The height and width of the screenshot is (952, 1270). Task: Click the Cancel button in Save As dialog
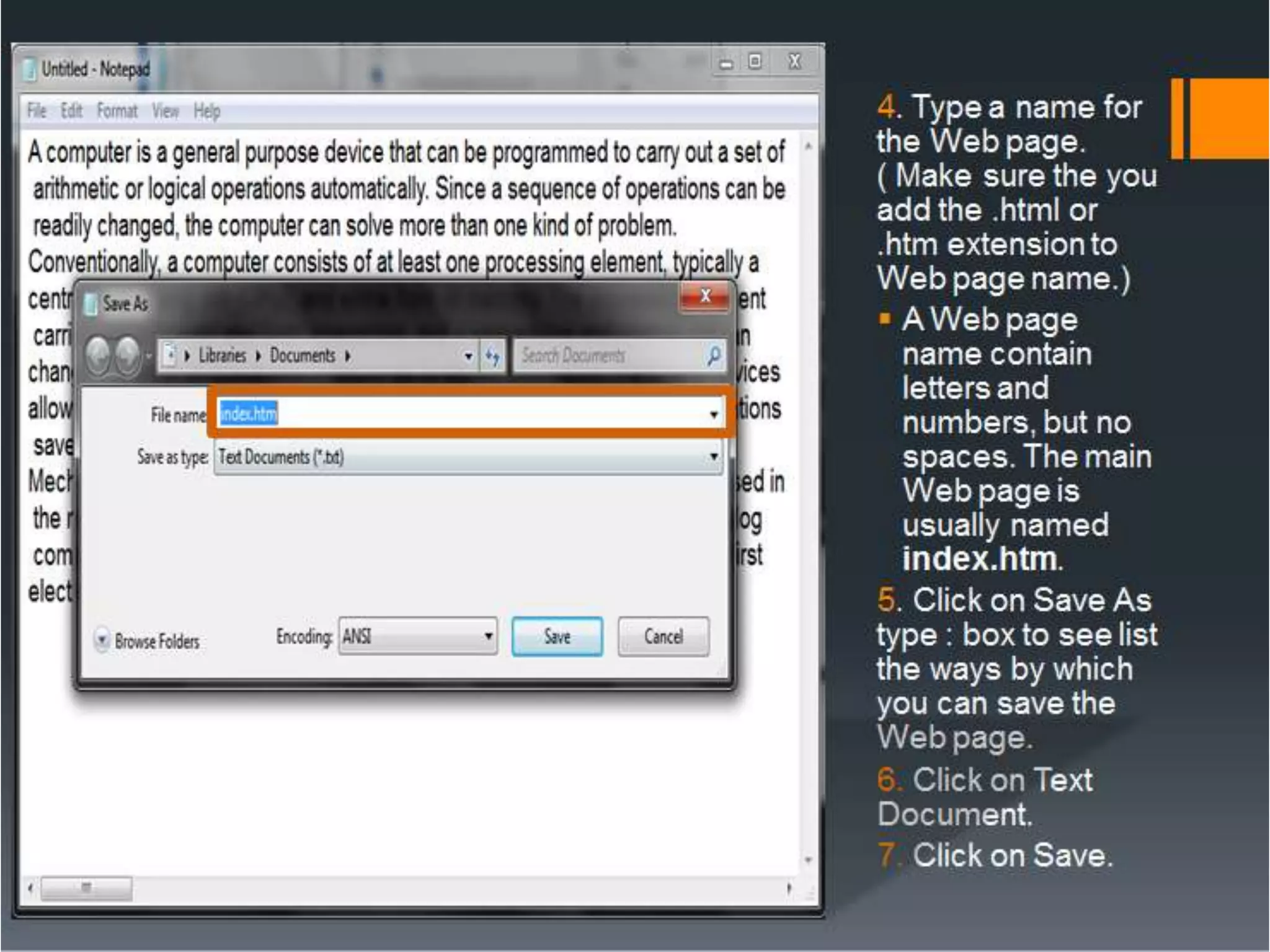pyautogui.click(x=664, y=637)
